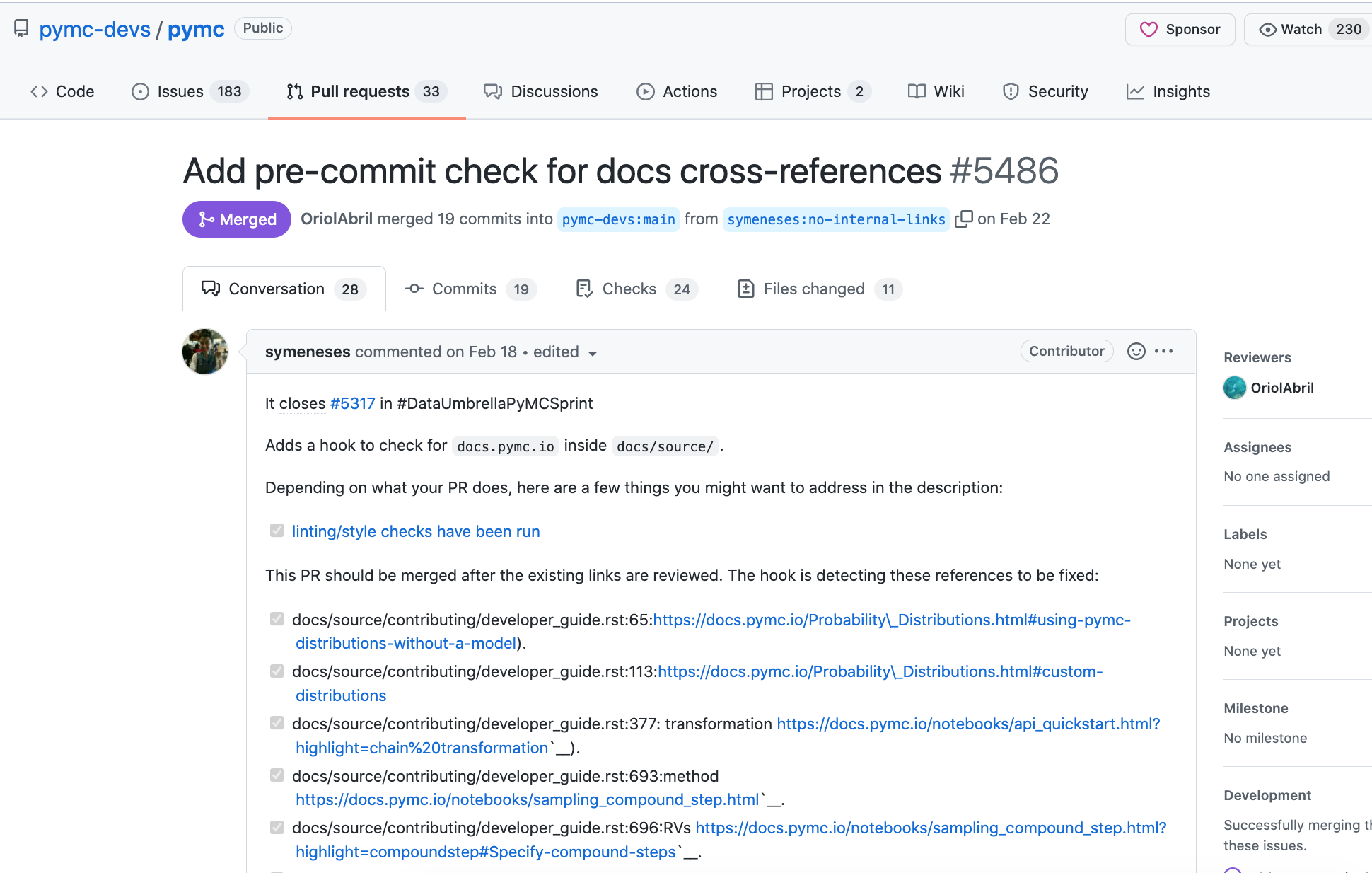Switch to the Files changed tab
Viewport: 1372px width, 873px height.
[814, 289]
